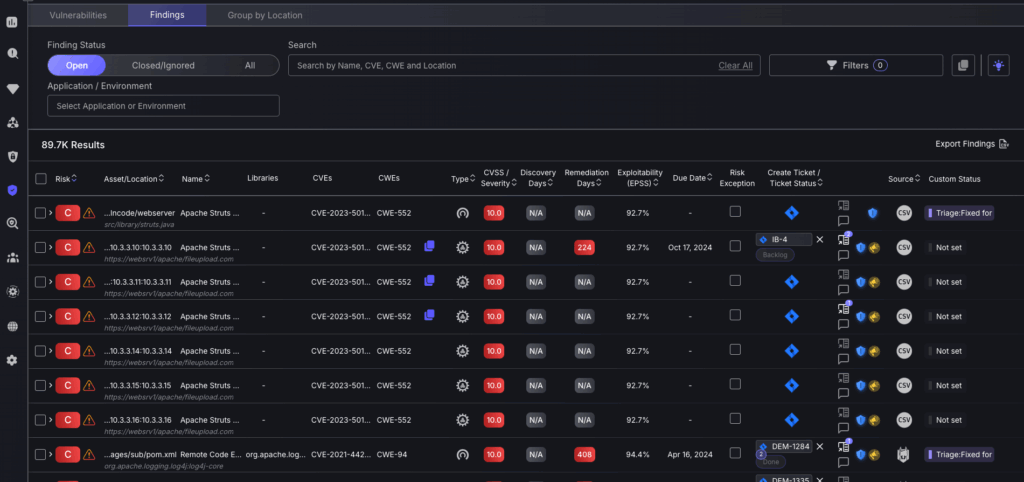Expand the 10.3.3.11 row chevron
The height and width of the screenshot is (482, 1024).
click(50, 281)
